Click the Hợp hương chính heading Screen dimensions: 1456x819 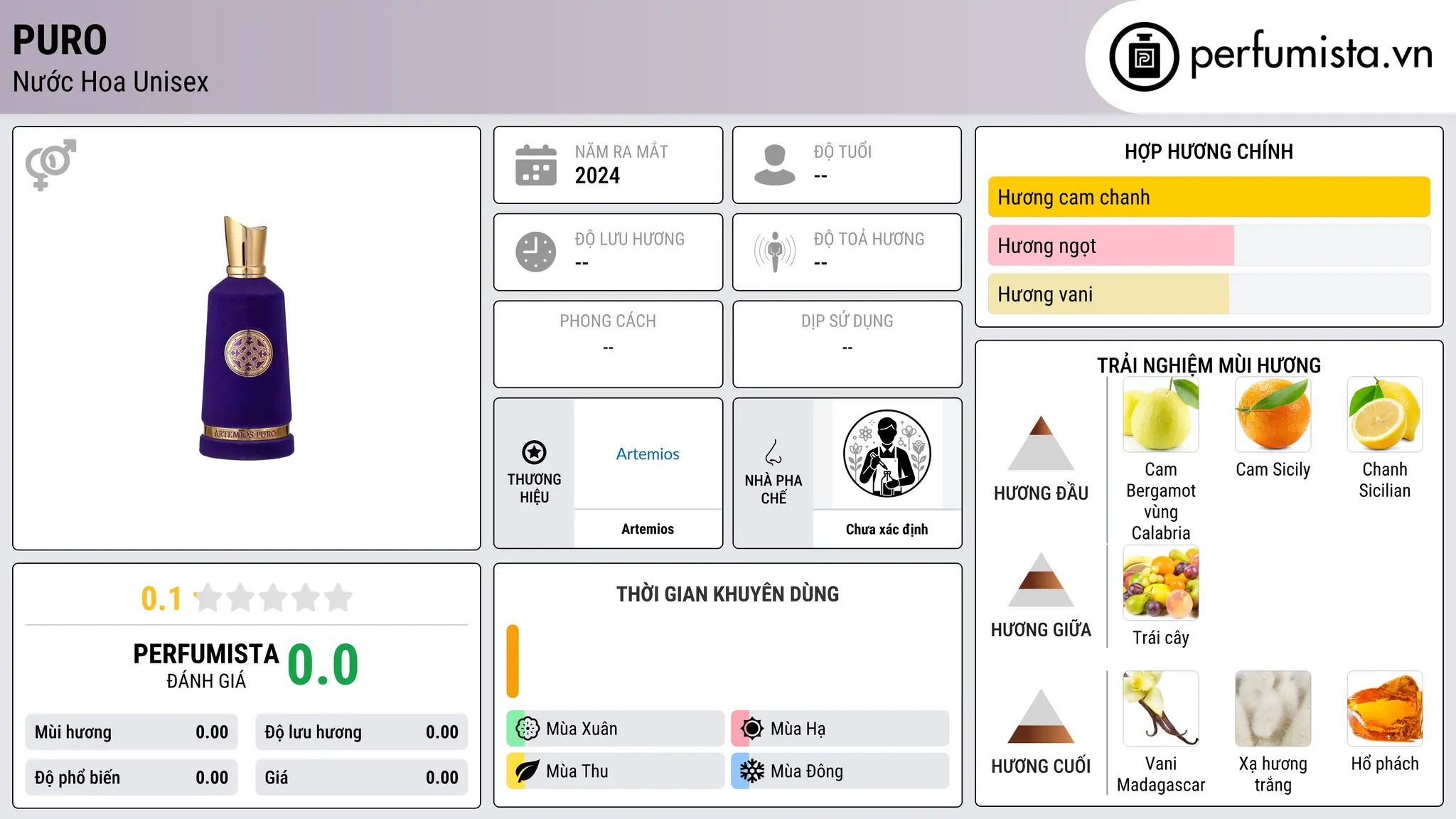1209,151
